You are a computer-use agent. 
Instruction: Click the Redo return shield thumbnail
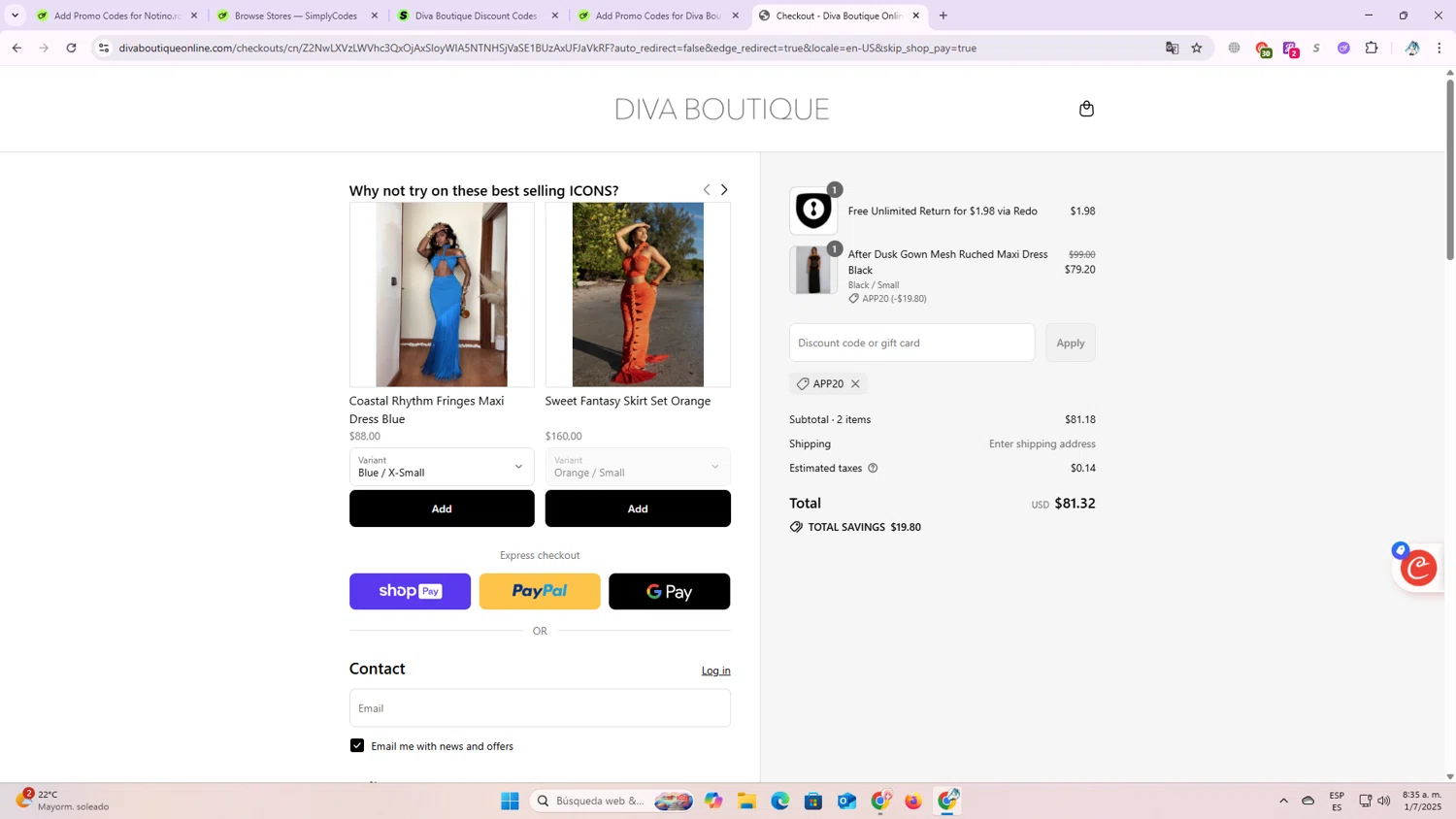click(813, 211)
